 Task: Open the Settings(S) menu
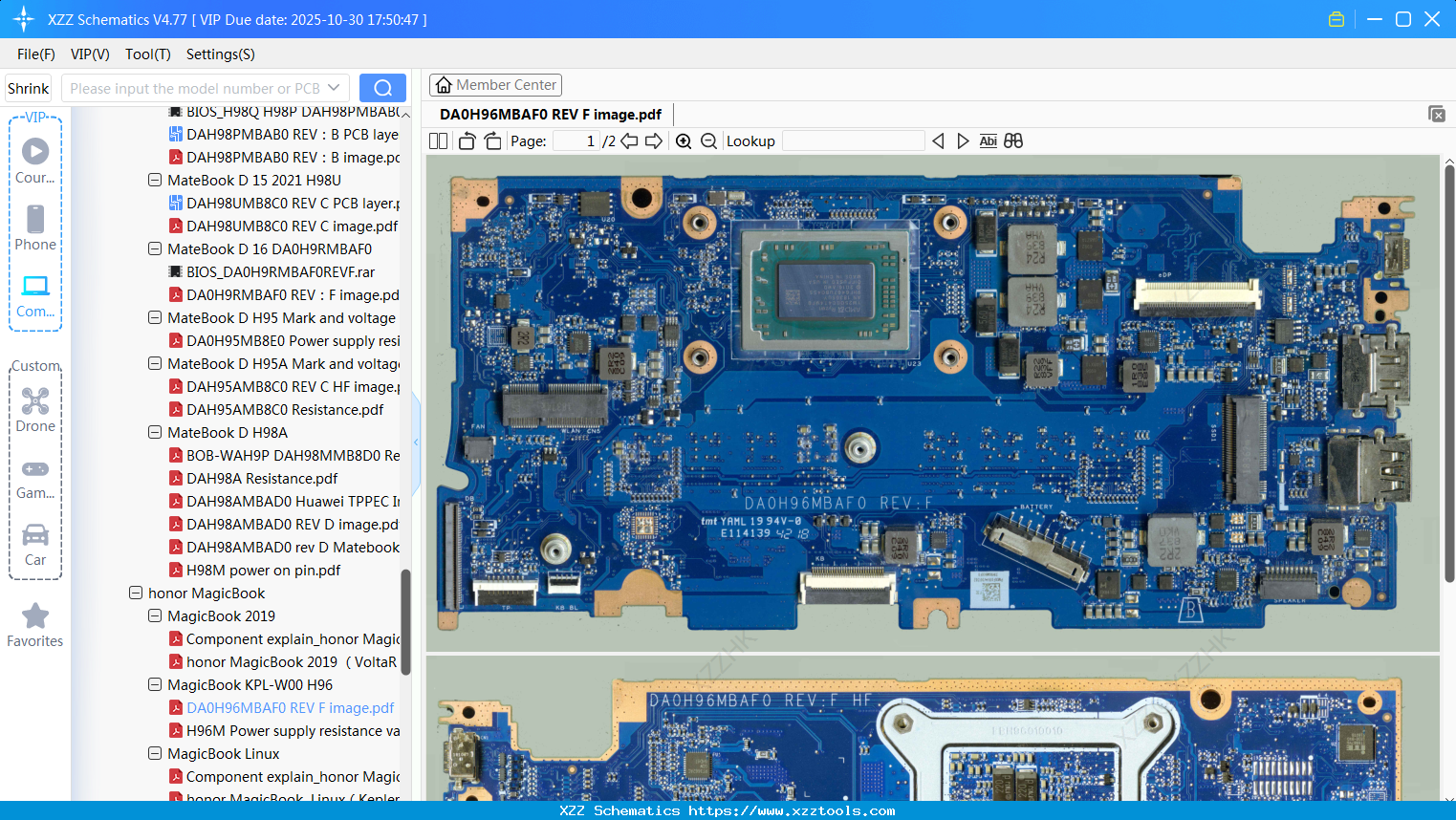(221, 54)
